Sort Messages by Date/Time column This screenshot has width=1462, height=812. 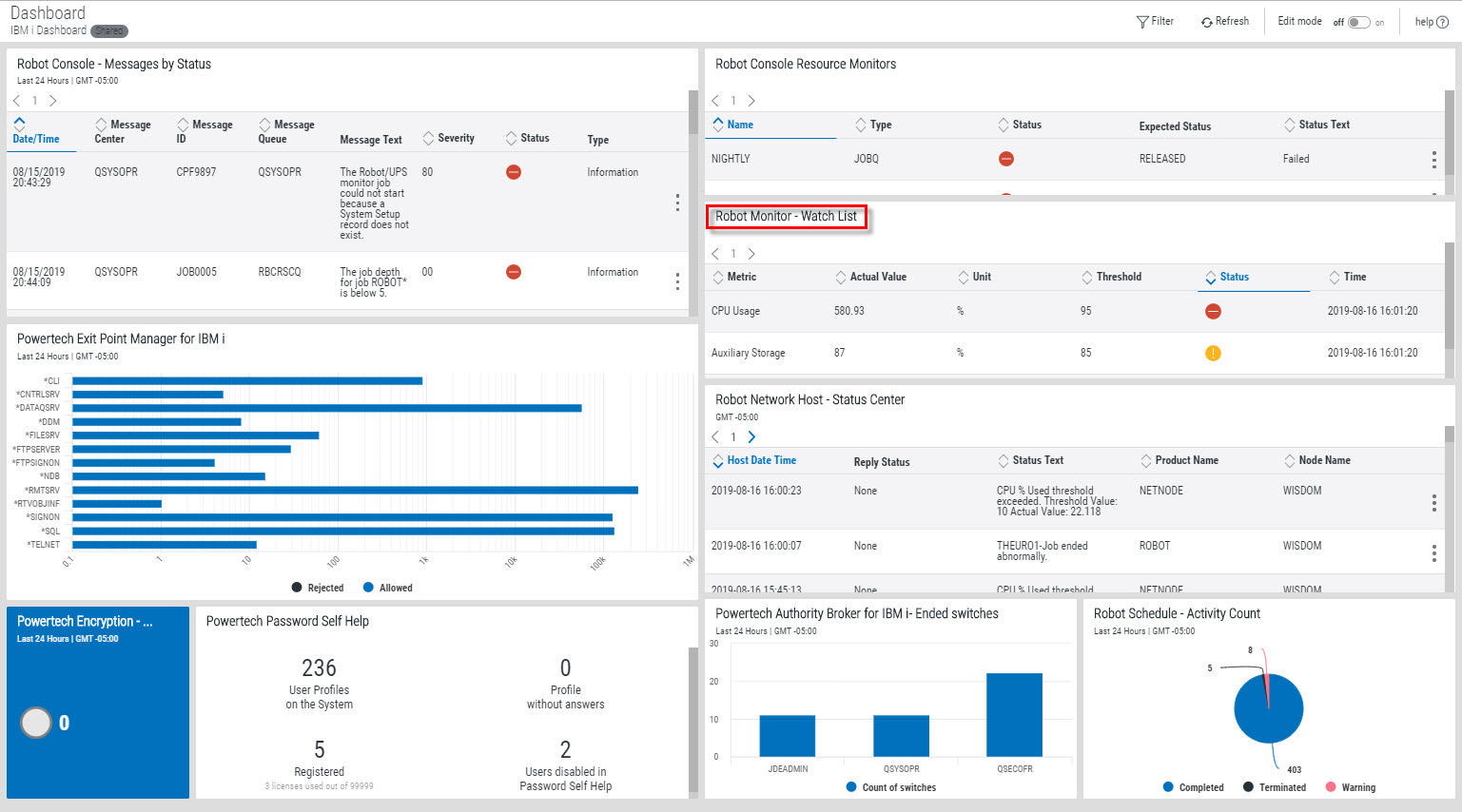36,132
